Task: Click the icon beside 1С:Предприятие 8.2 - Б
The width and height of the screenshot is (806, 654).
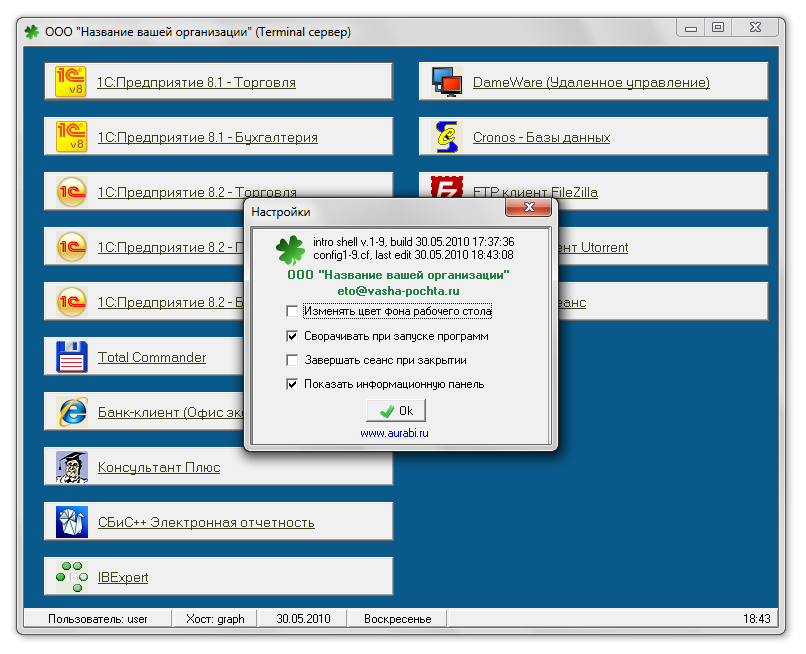Action: [71, 302]
